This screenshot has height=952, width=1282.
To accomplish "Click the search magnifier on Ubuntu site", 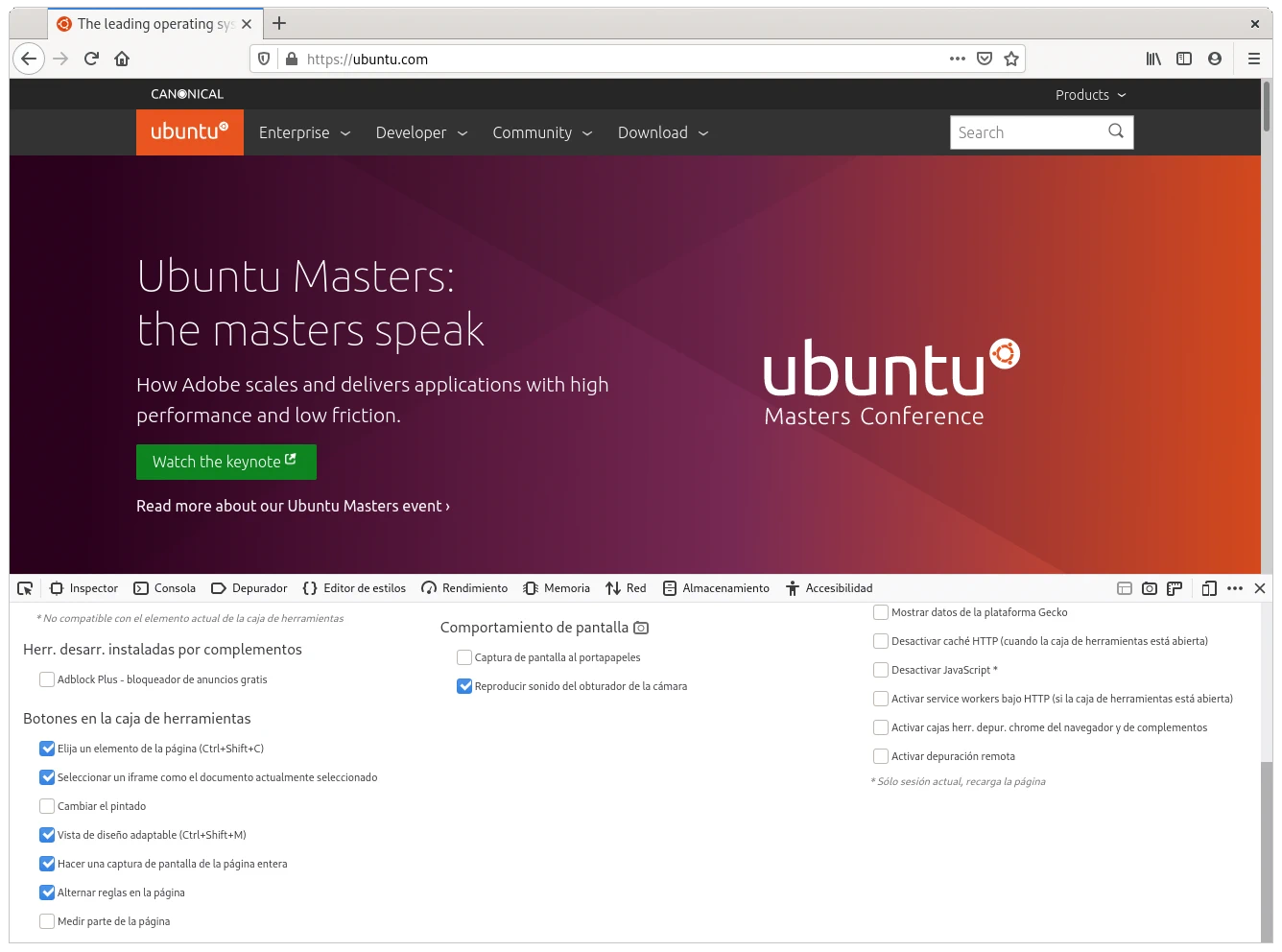I will pyautogui.click(x=1116, y=131).
